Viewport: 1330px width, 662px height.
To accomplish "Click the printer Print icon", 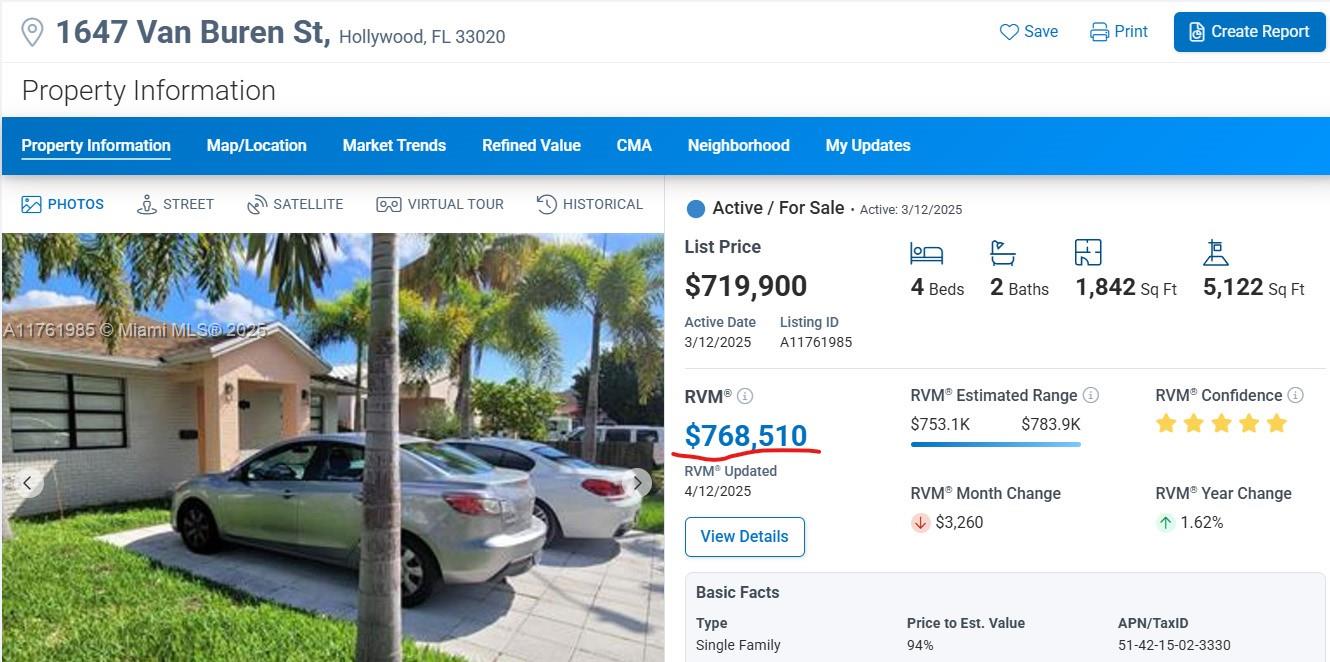I will click(1099, 32).
